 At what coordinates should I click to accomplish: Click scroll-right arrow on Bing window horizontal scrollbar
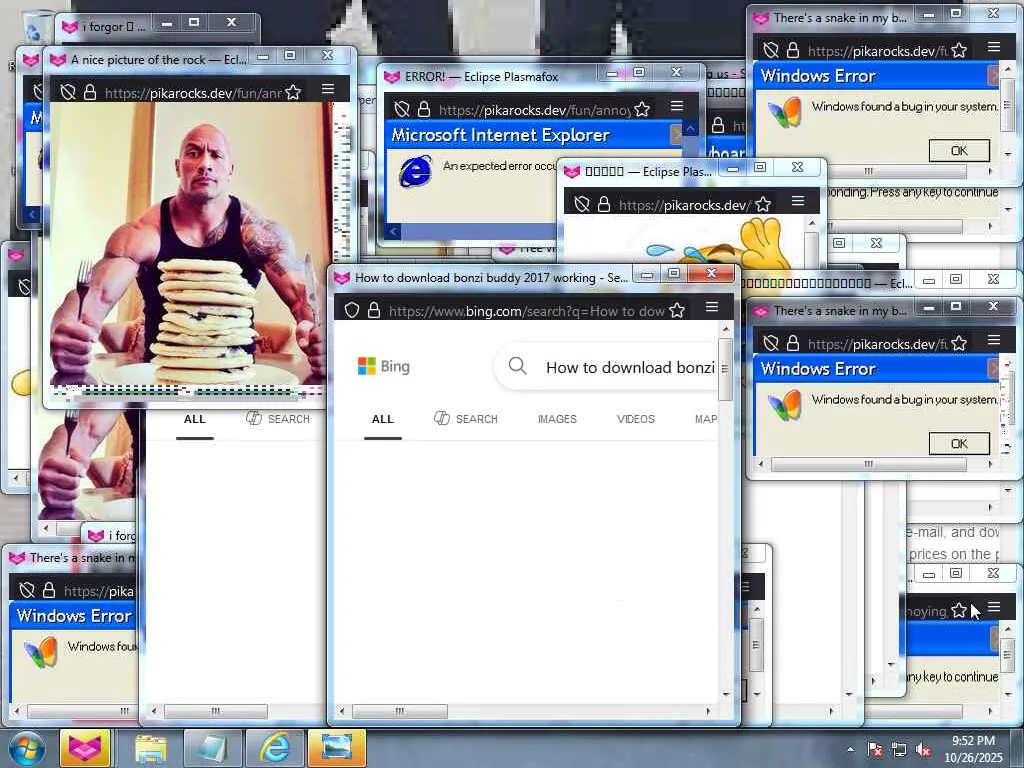tap(709, 711)
